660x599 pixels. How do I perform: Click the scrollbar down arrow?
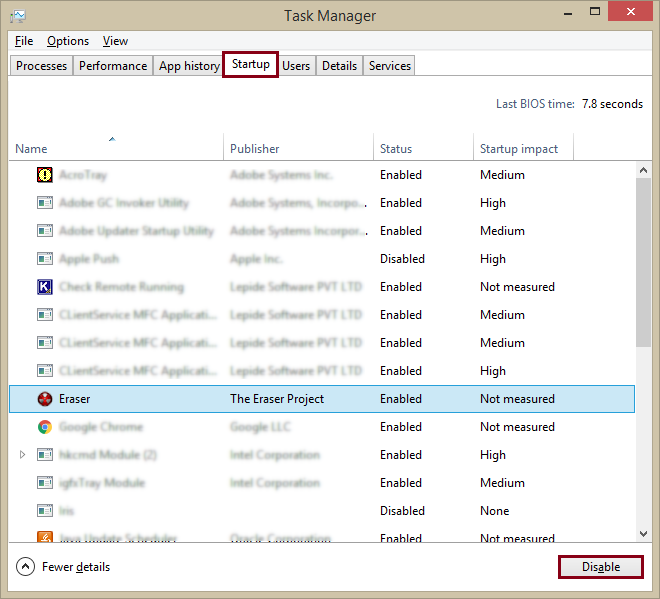(x=643, y=534)
